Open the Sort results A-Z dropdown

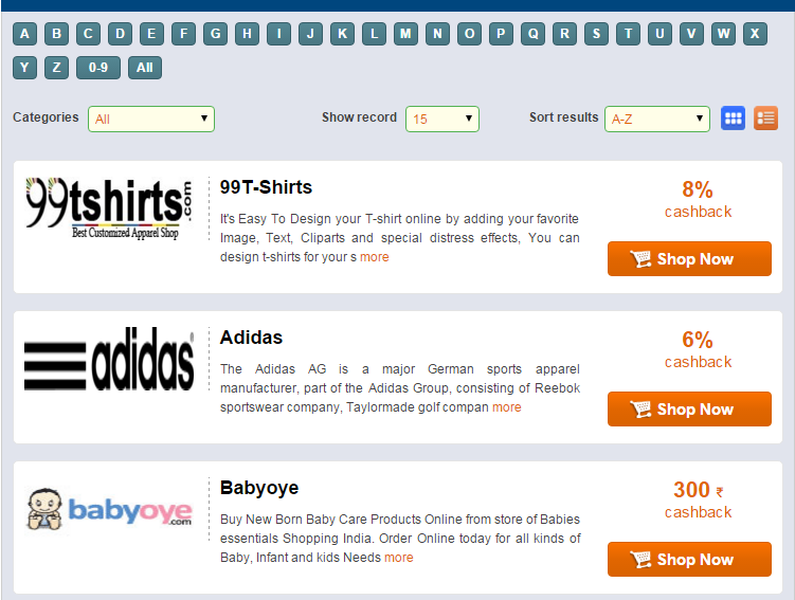[657, 119]
